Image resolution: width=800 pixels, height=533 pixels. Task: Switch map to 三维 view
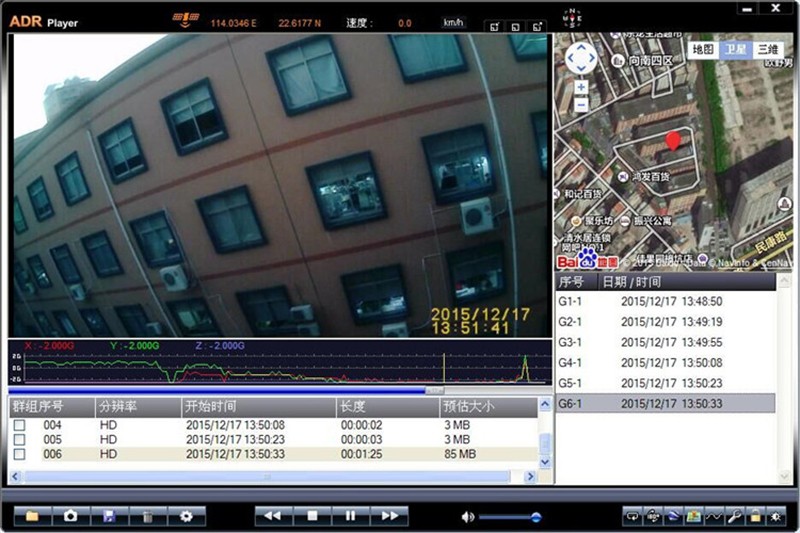click(767, 49)
